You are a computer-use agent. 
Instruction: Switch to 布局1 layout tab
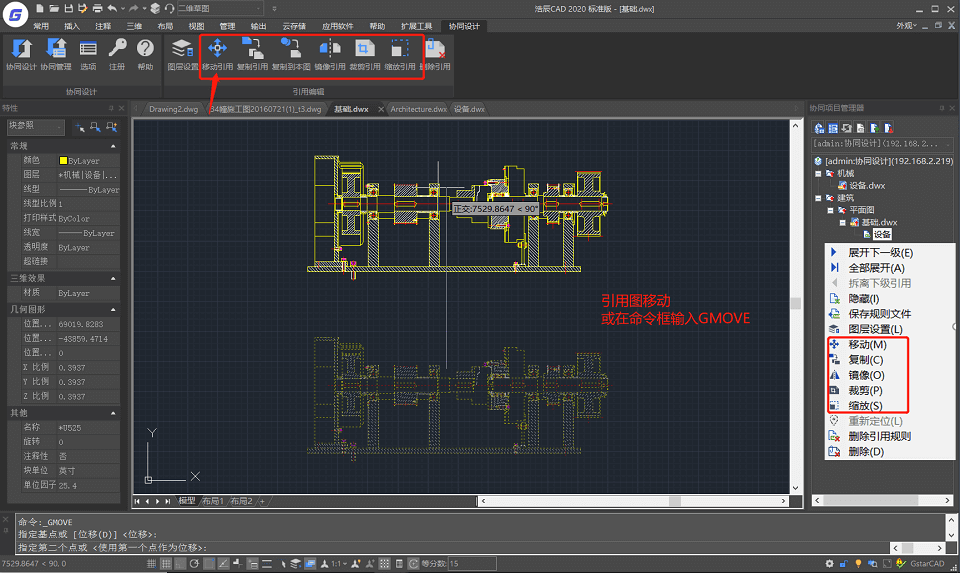point(214,501)
